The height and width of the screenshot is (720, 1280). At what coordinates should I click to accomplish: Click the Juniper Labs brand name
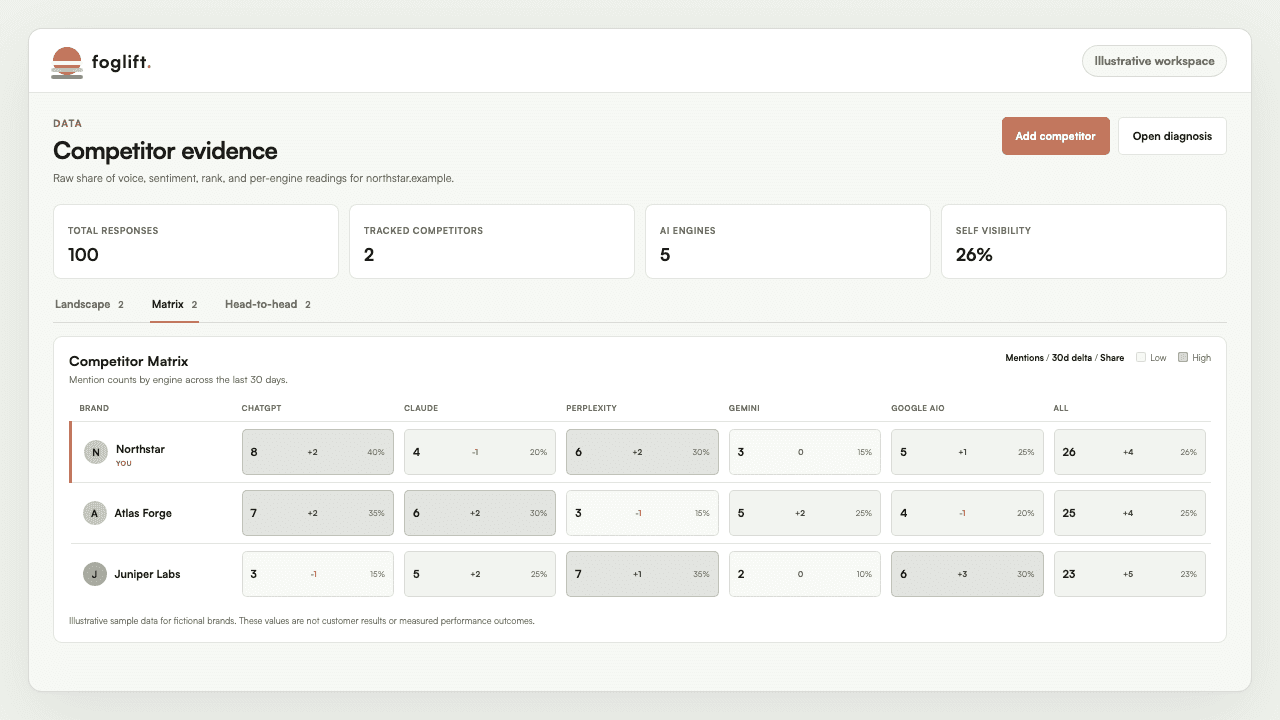tap(147, 574)
